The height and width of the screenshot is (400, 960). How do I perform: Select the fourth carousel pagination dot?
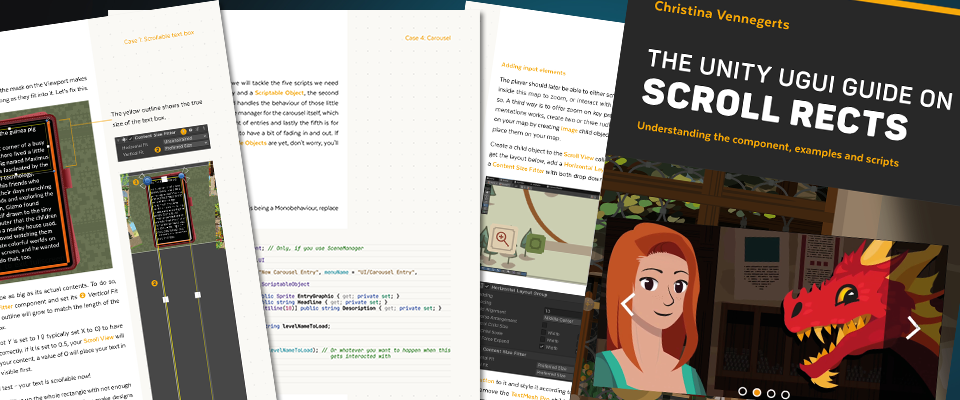pos(785,394)
